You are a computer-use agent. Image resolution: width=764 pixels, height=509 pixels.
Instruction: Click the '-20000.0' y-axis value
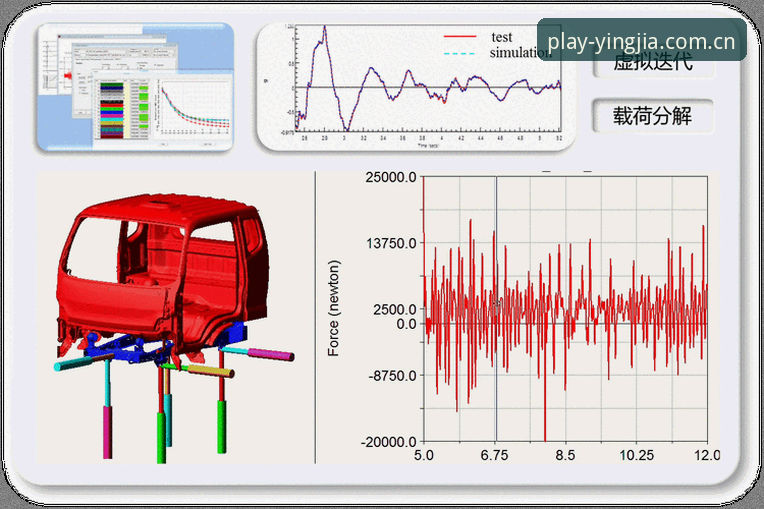coord(389,442)
